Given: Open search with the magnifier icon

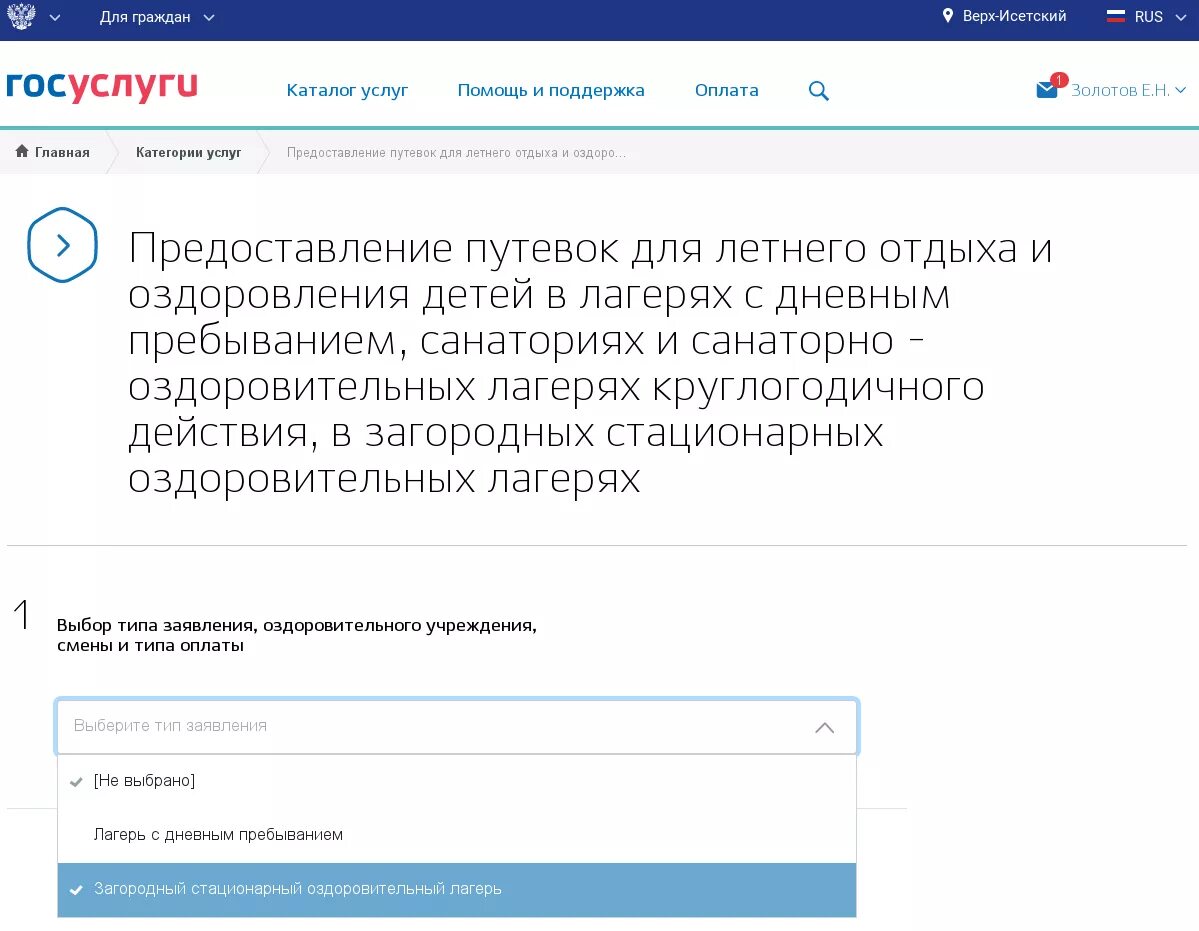Looking at the screenshot, I should (818, 90).
